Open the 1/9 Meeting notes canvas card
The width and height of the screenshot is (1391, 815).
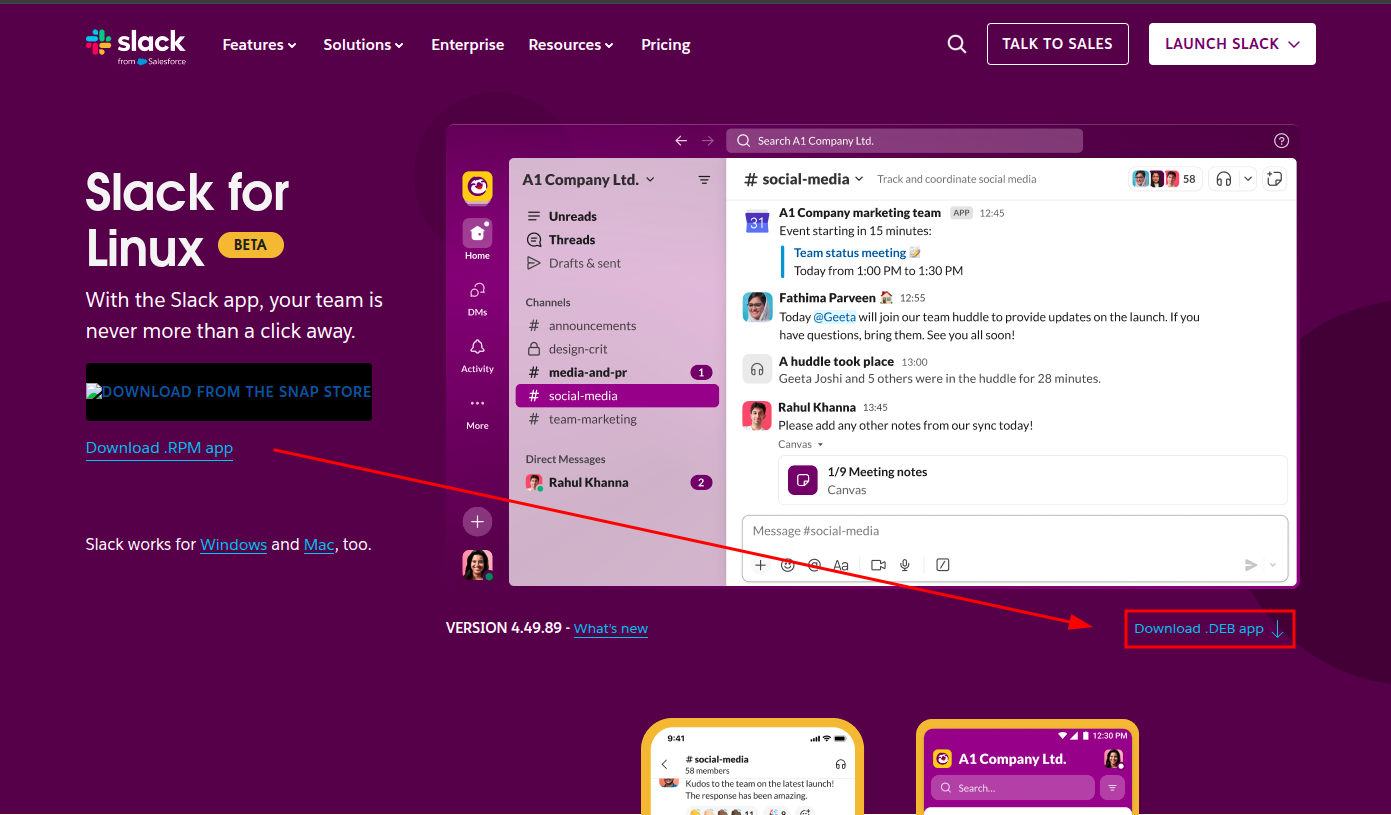(1032, 481)
